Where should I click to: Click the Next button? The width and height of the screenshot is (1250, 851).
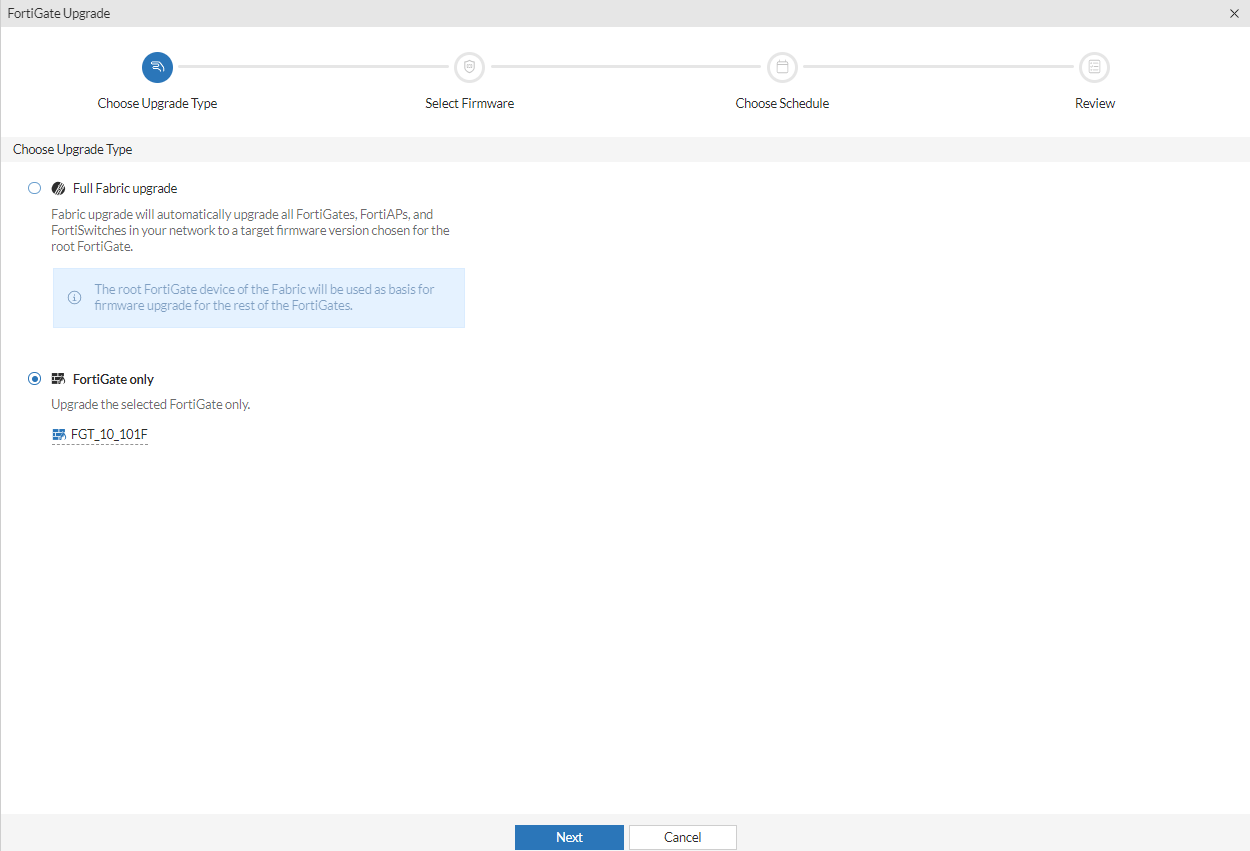[x=569, y=837]
